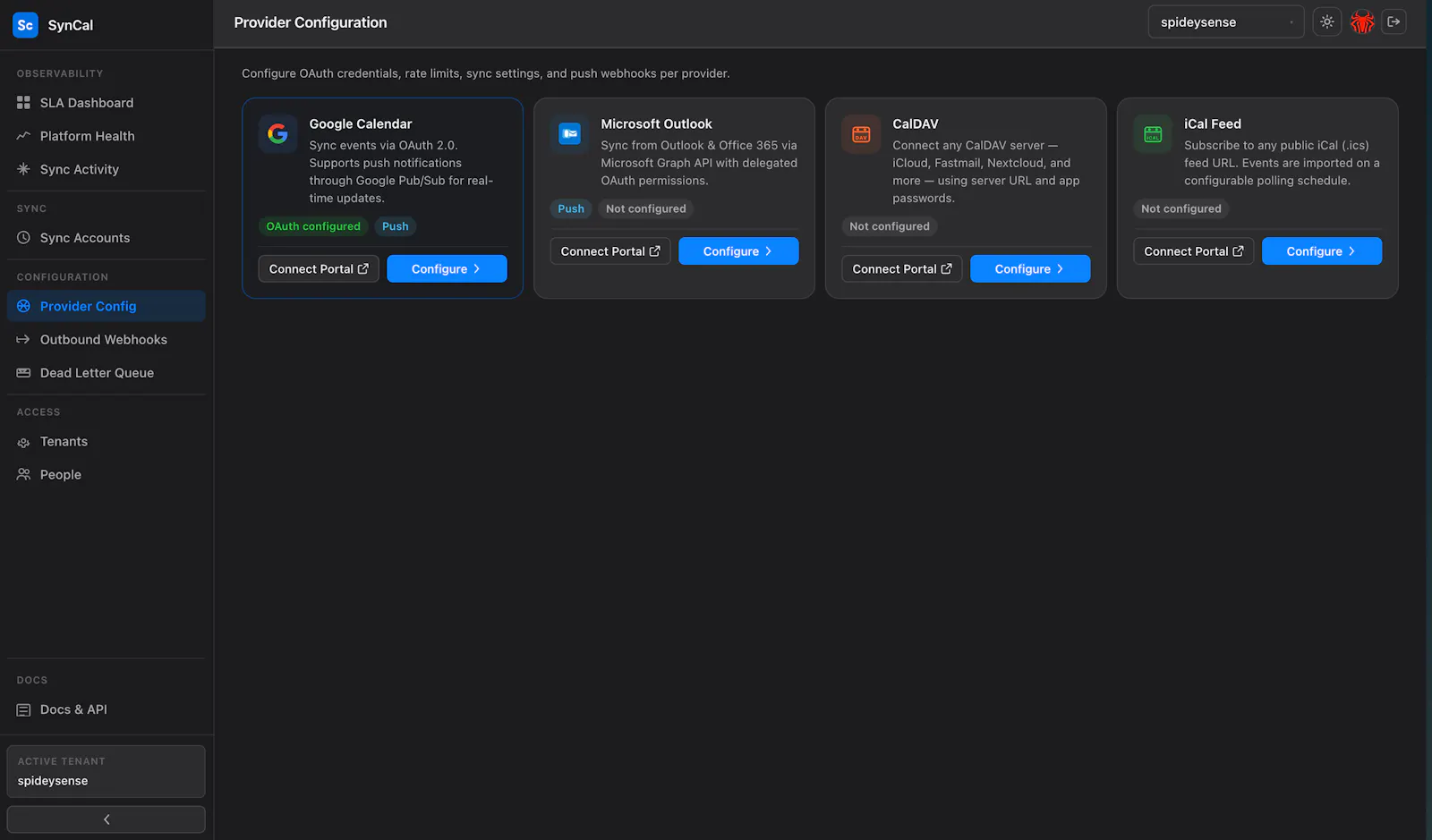This screenshot has height=840, width=1432.
Task: Navigate to Sync Activity
Action: pyautogui.click(x=107, y=169)
